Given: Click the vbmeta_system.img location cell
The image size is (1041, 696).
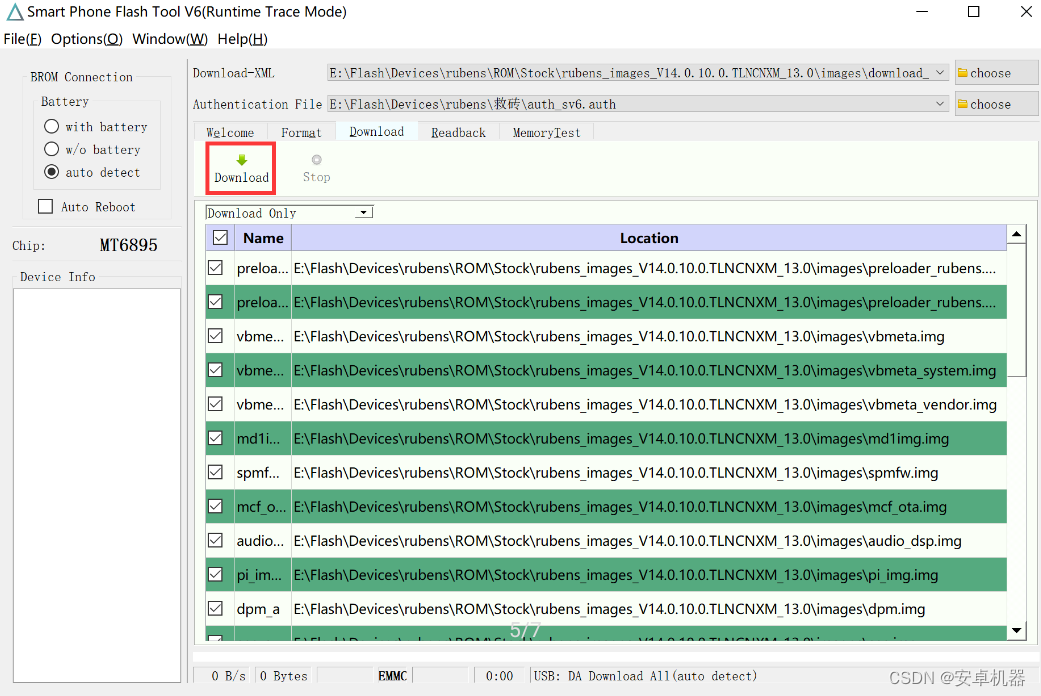Looking at the screenshot, I should [649, 370].
